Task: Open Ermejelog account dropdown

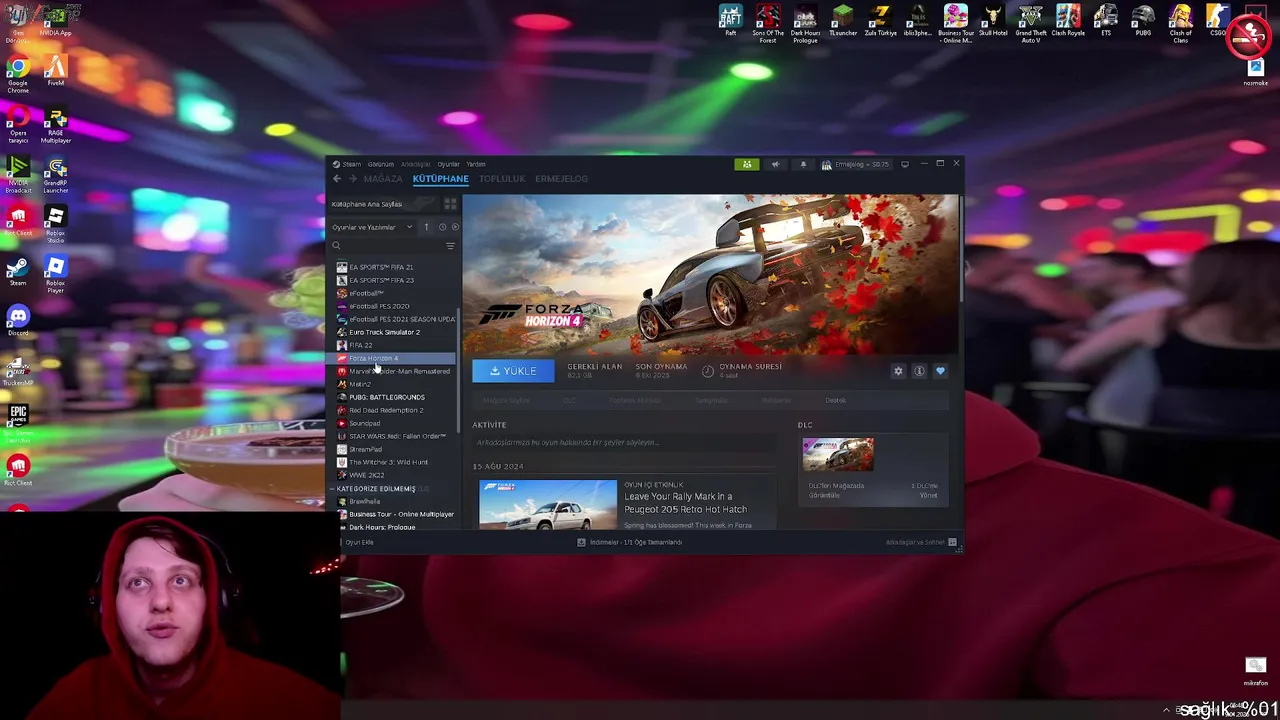Action: [x=855, y=164]
